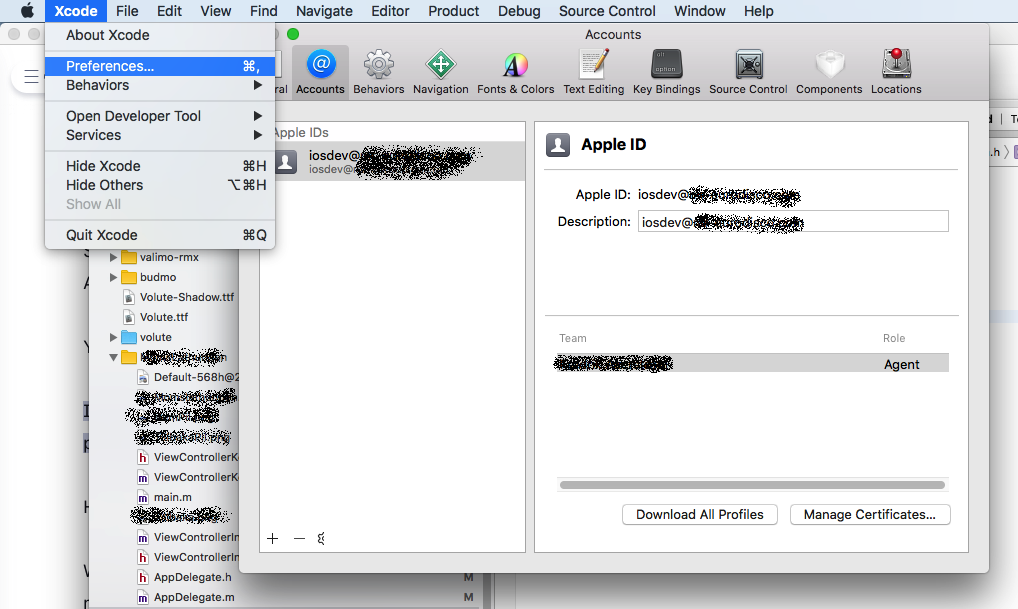
Task: Open Key Bindings preferences
Action: pyautogui.click(x=666, y=72)
